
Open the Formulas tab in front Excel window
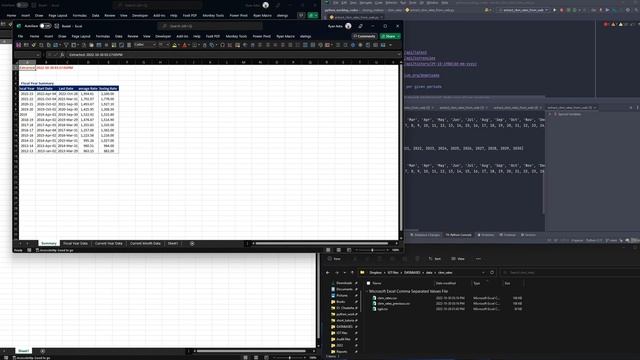tap(102, 36)
